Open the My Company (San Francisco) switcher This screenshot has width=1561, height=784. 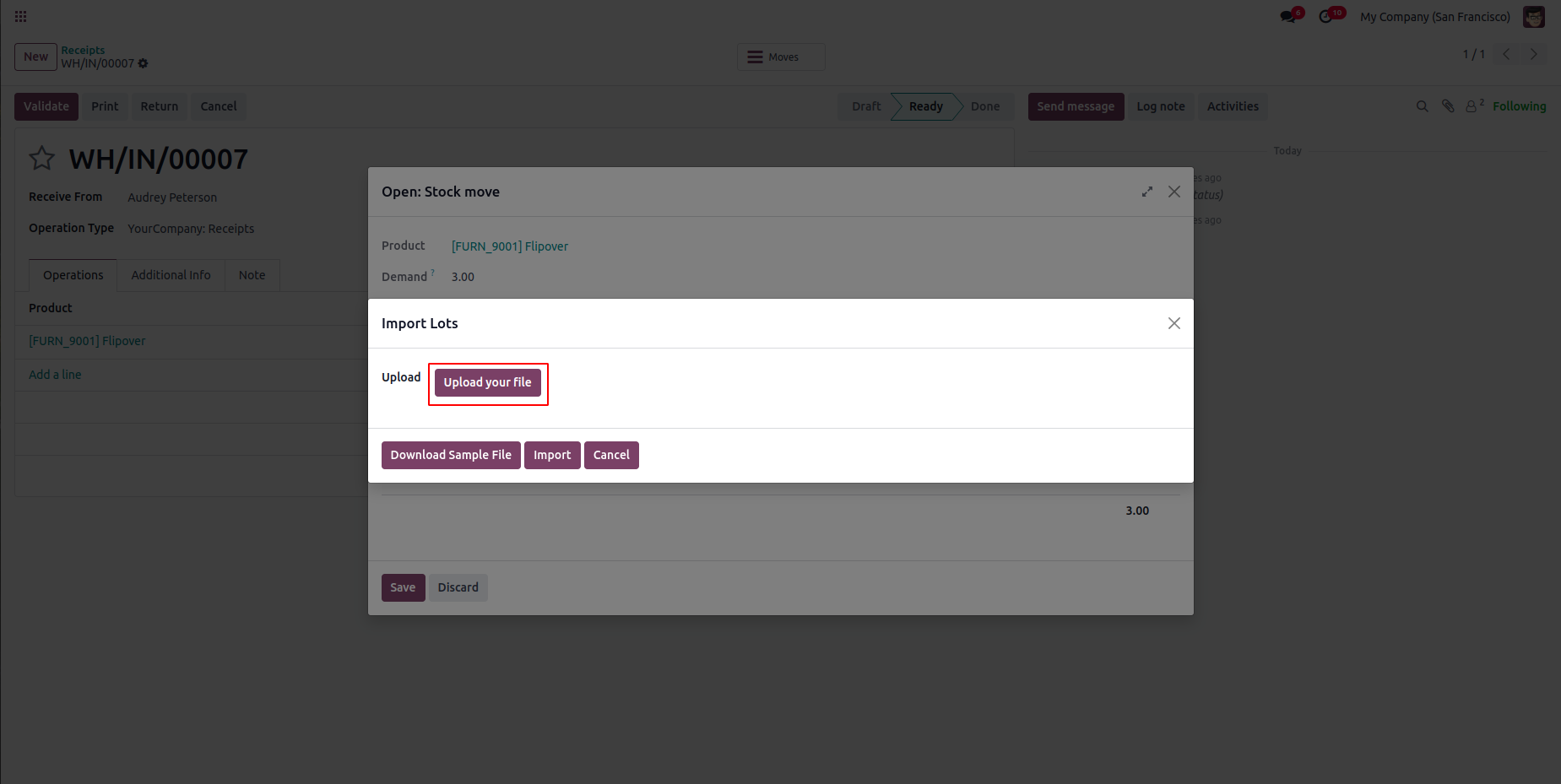(x=1434, y=17)
